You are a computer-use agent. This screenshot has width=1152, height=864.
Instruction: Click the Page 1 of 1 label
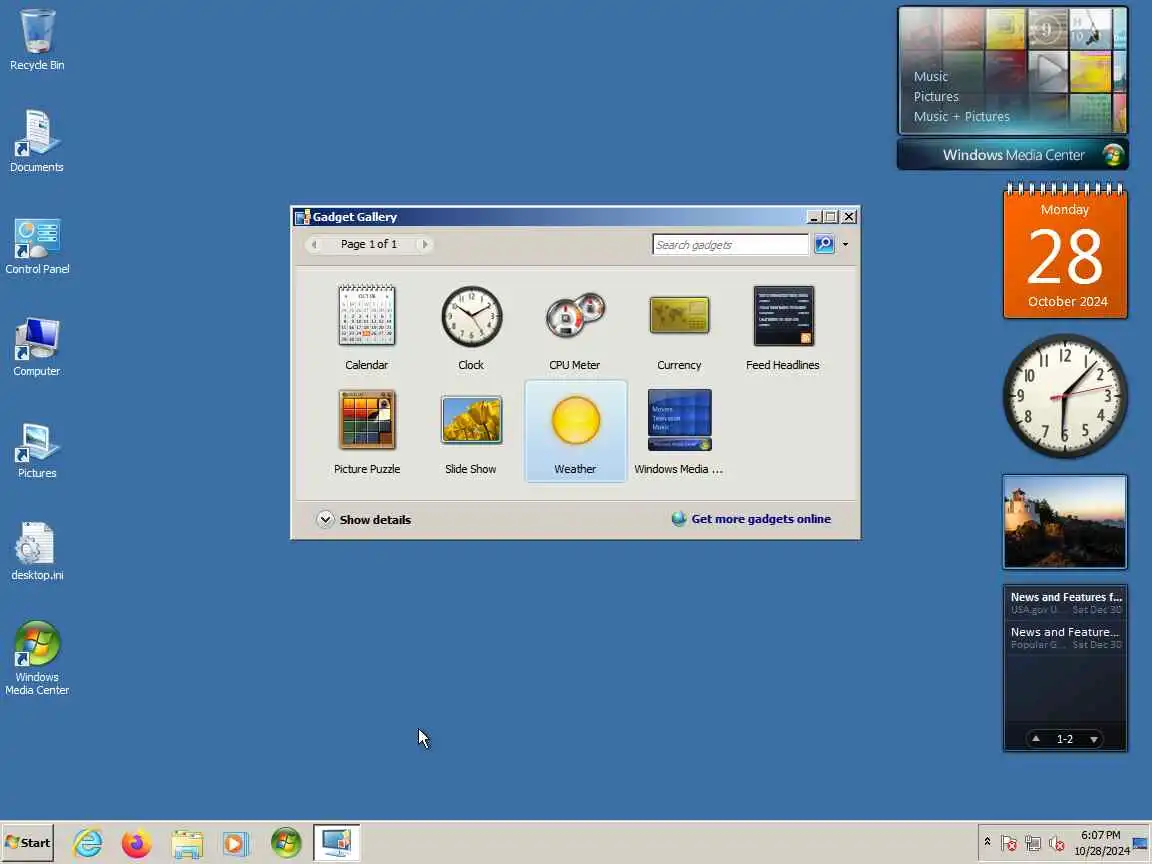tap(369, 244)
